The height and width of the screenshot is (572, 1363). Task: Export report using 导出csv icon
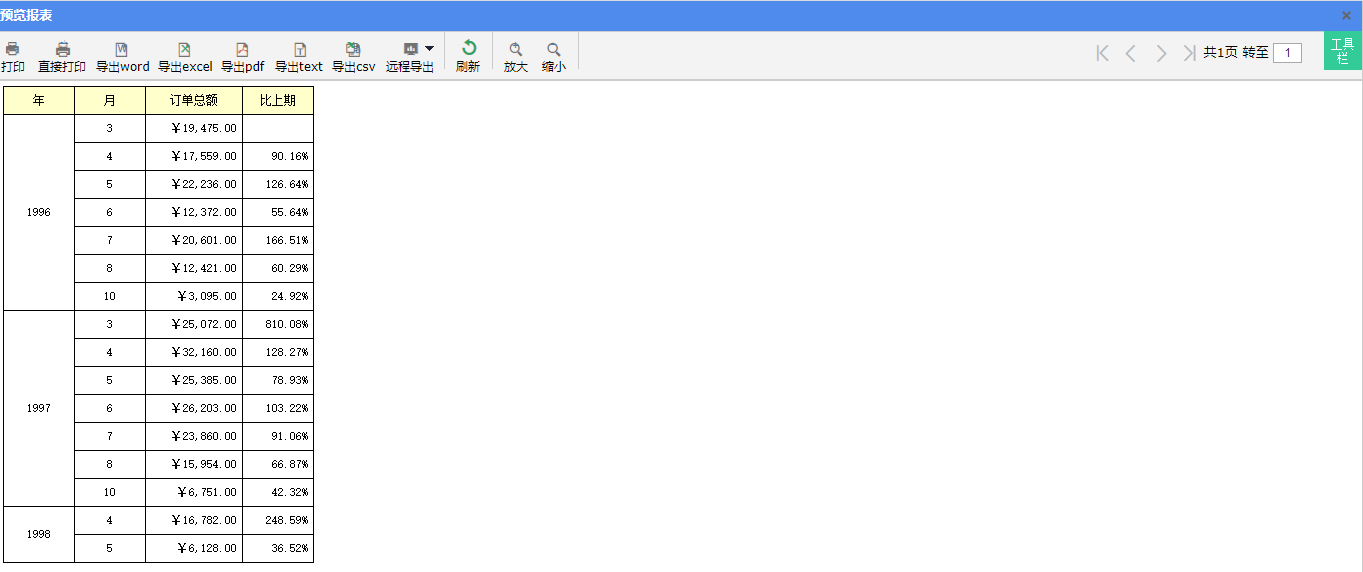[x=353, y=50]
